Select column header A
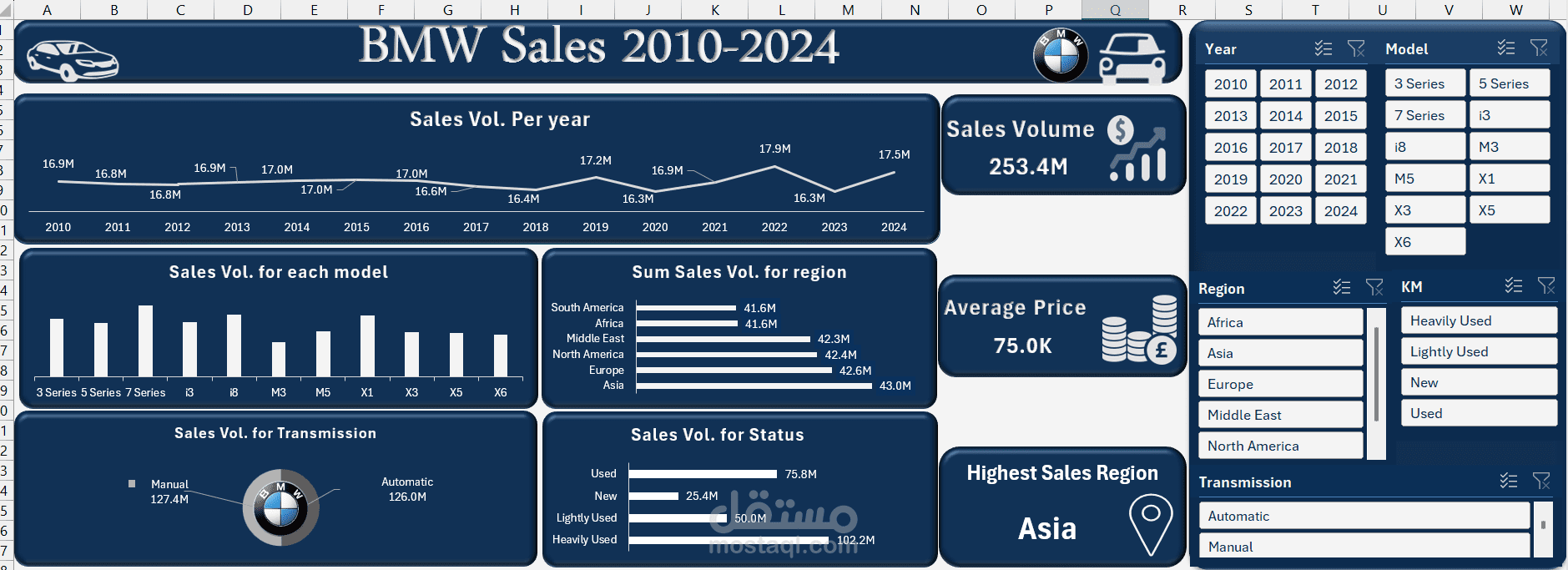The image size is (1568, 570). pos(48,10)
